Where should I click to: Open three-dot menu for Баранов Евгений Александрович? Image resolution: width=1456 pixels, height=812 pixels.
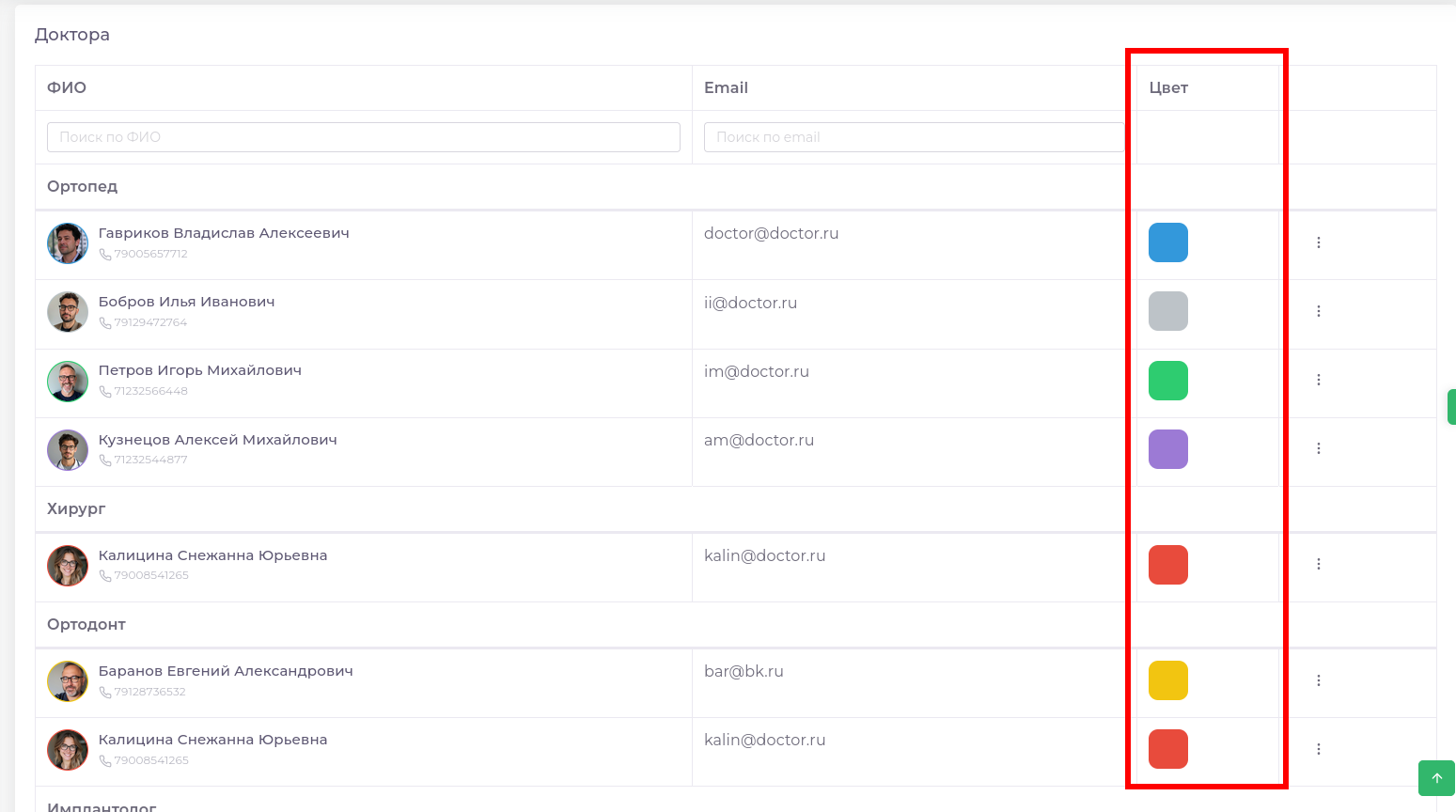tap(1319, 680)
